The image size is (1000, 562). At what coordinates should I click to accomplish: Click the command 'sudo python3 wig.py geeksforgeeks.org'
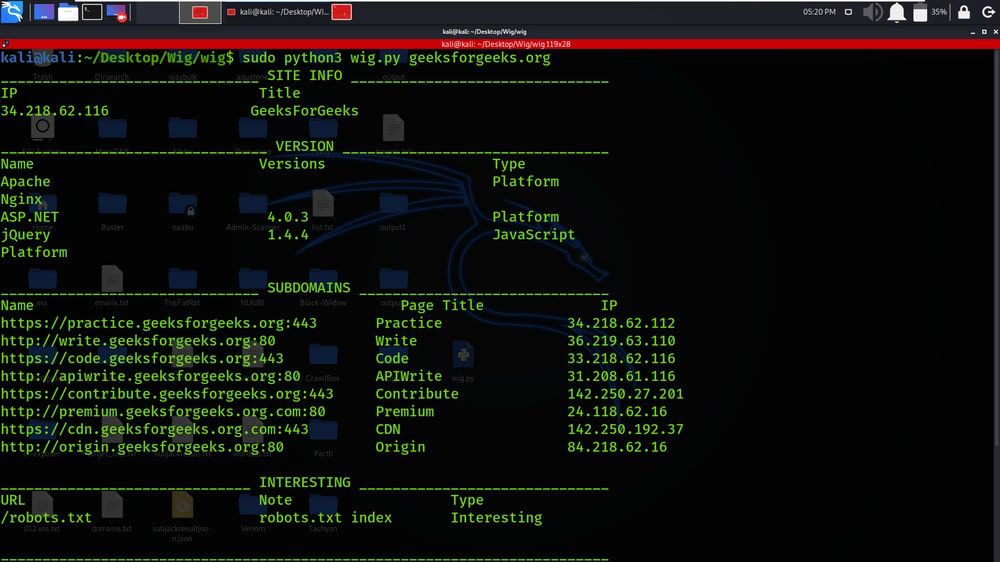click(x=396, y=58)
